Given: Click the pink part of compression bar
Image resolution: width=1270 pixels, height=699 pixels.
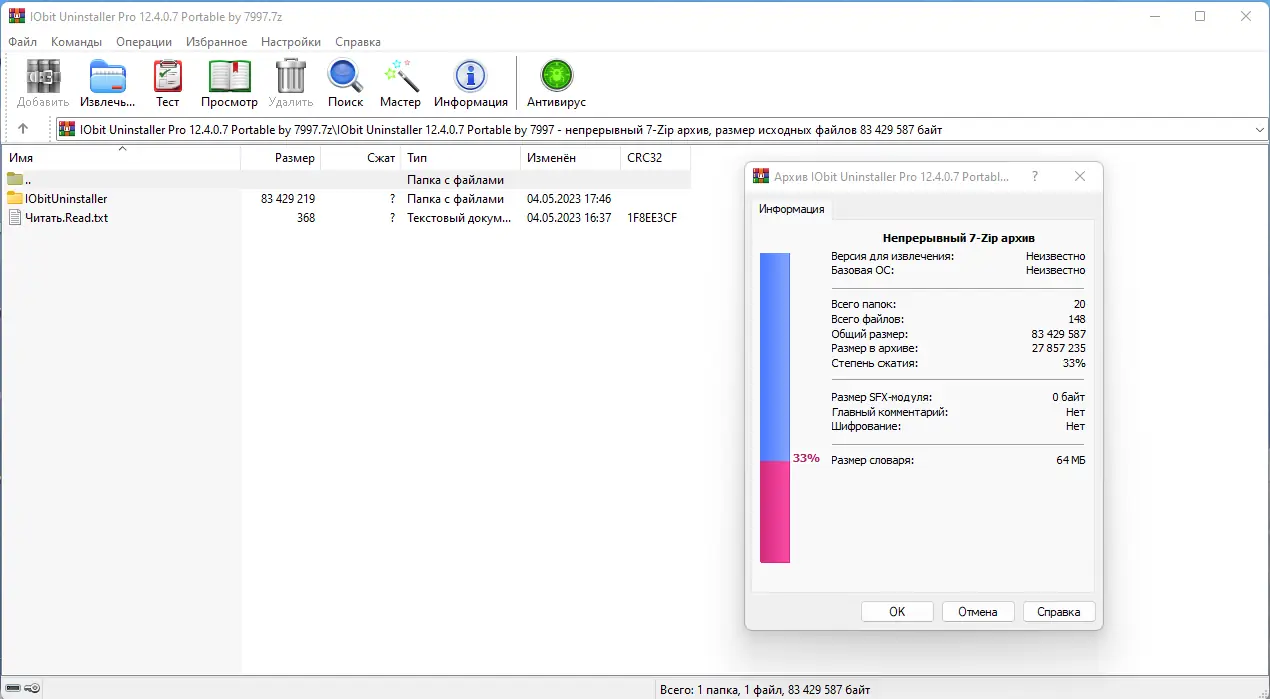Looking at the screenshot, I should pyautogui.click(x=775, y=511).
